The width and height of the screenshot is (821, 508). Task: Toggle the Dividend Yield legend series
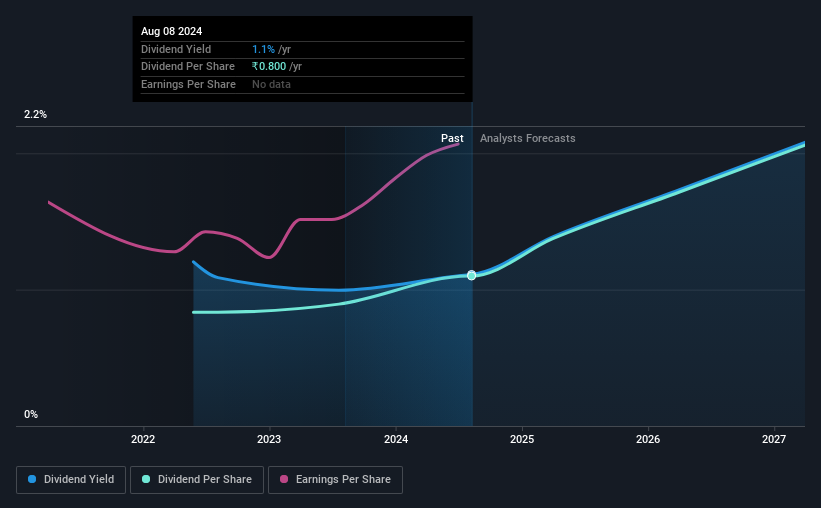click(71, 480)
